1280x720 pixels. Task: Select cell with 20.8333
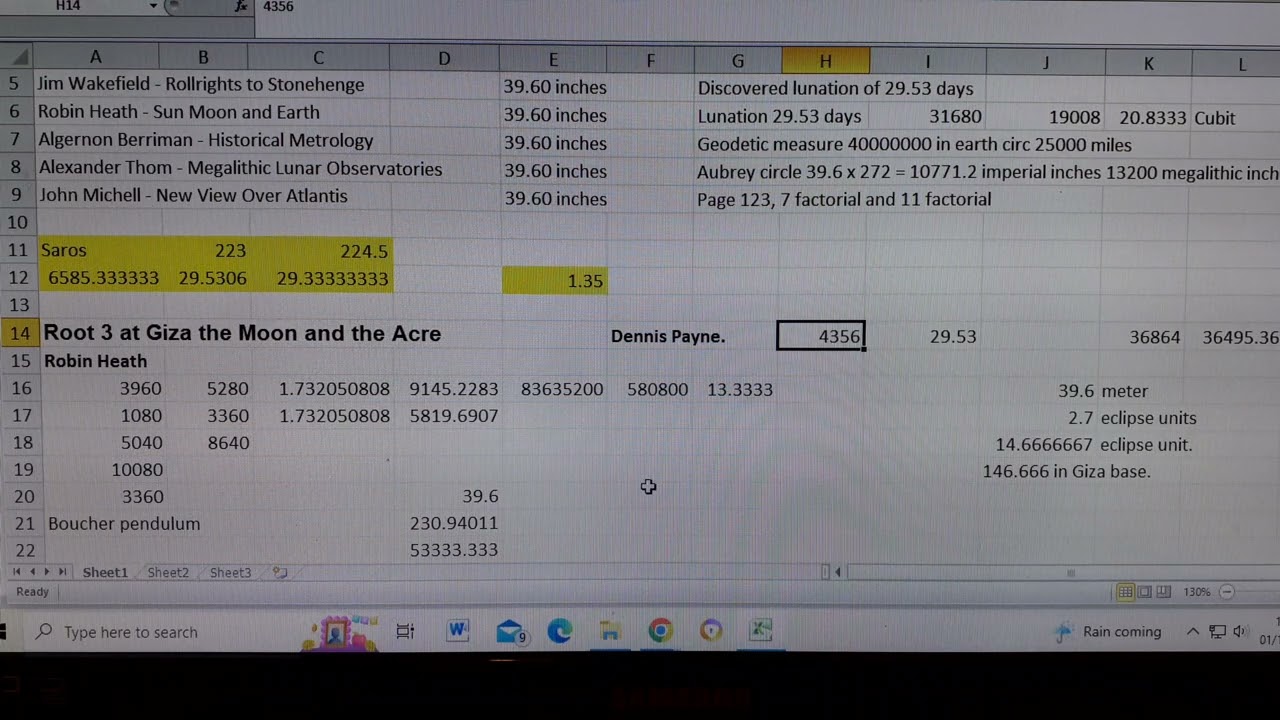tap(1148, 118)
